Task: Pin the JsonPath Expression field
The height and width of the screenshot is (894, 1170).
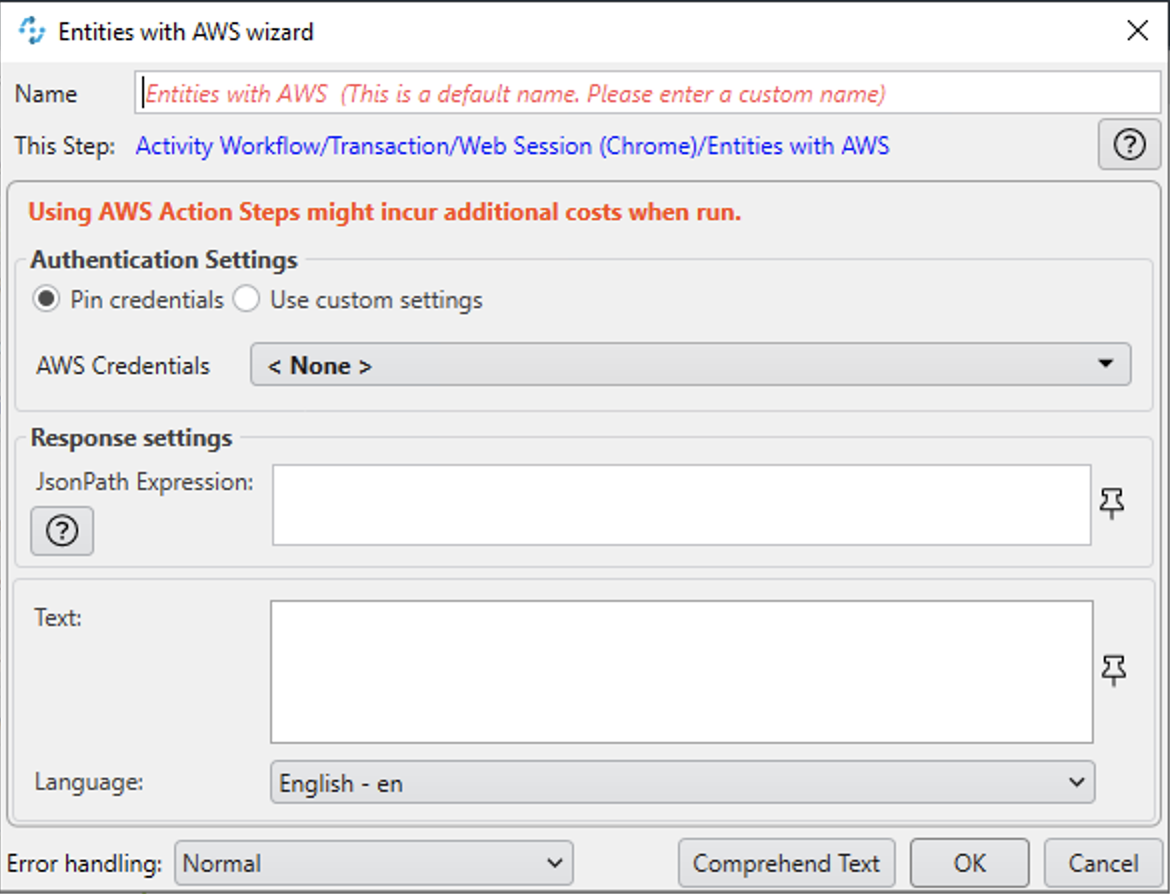Action: 1111,504
